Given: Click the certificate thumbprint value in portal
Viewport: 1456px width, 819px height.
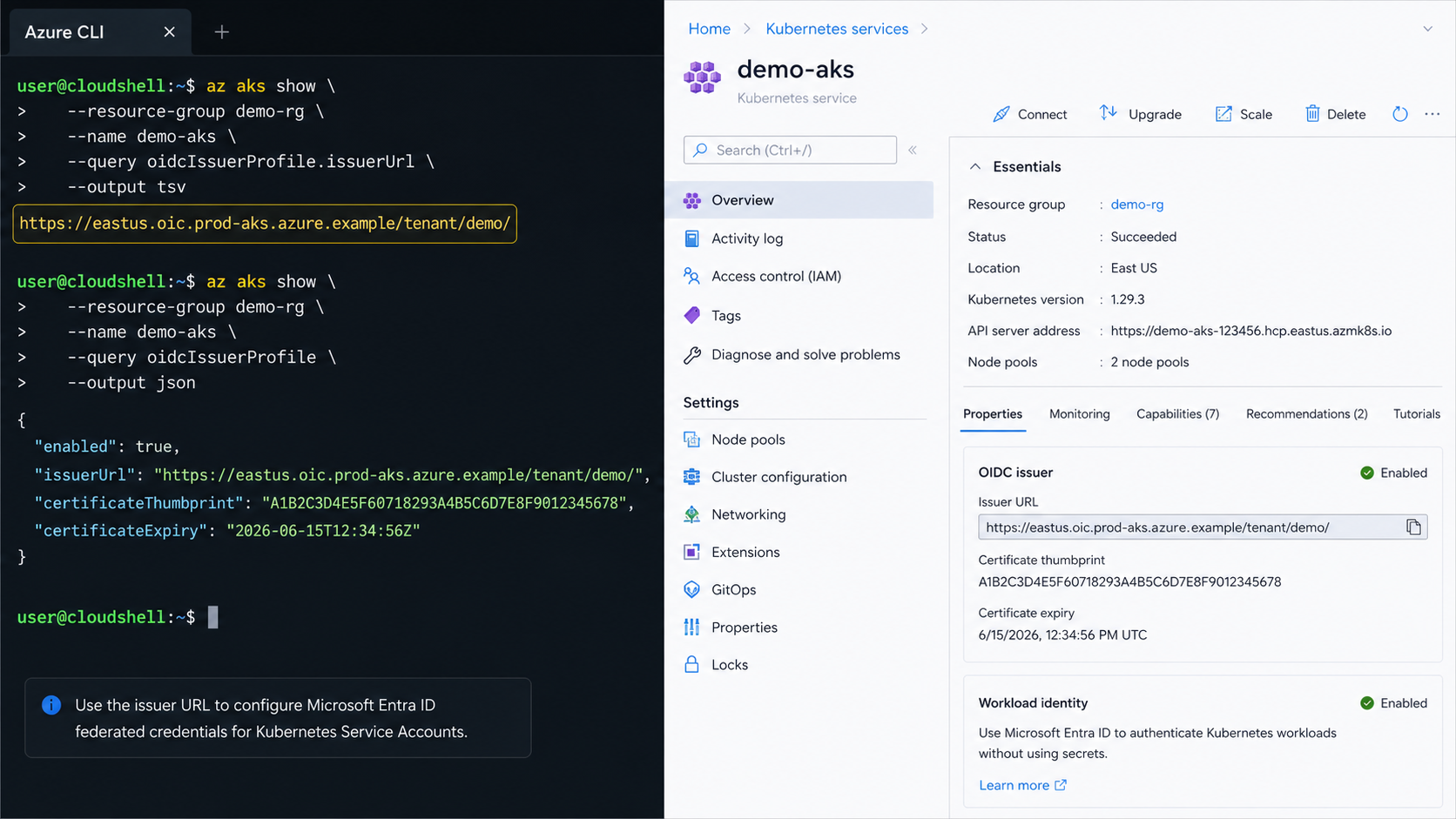Looking at the screenshot, I should [x=1129, y=582].
